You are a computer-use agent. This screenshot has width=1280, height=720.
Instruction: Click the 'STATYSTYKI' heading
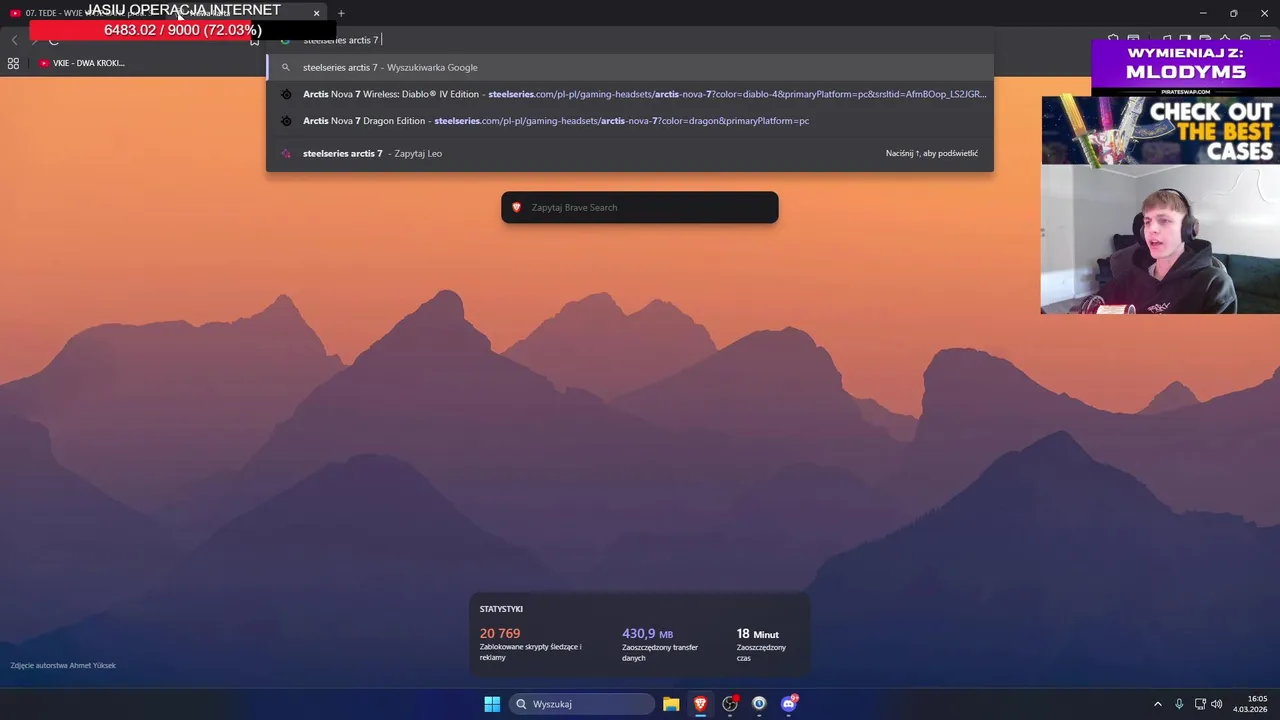pos(501,609)
